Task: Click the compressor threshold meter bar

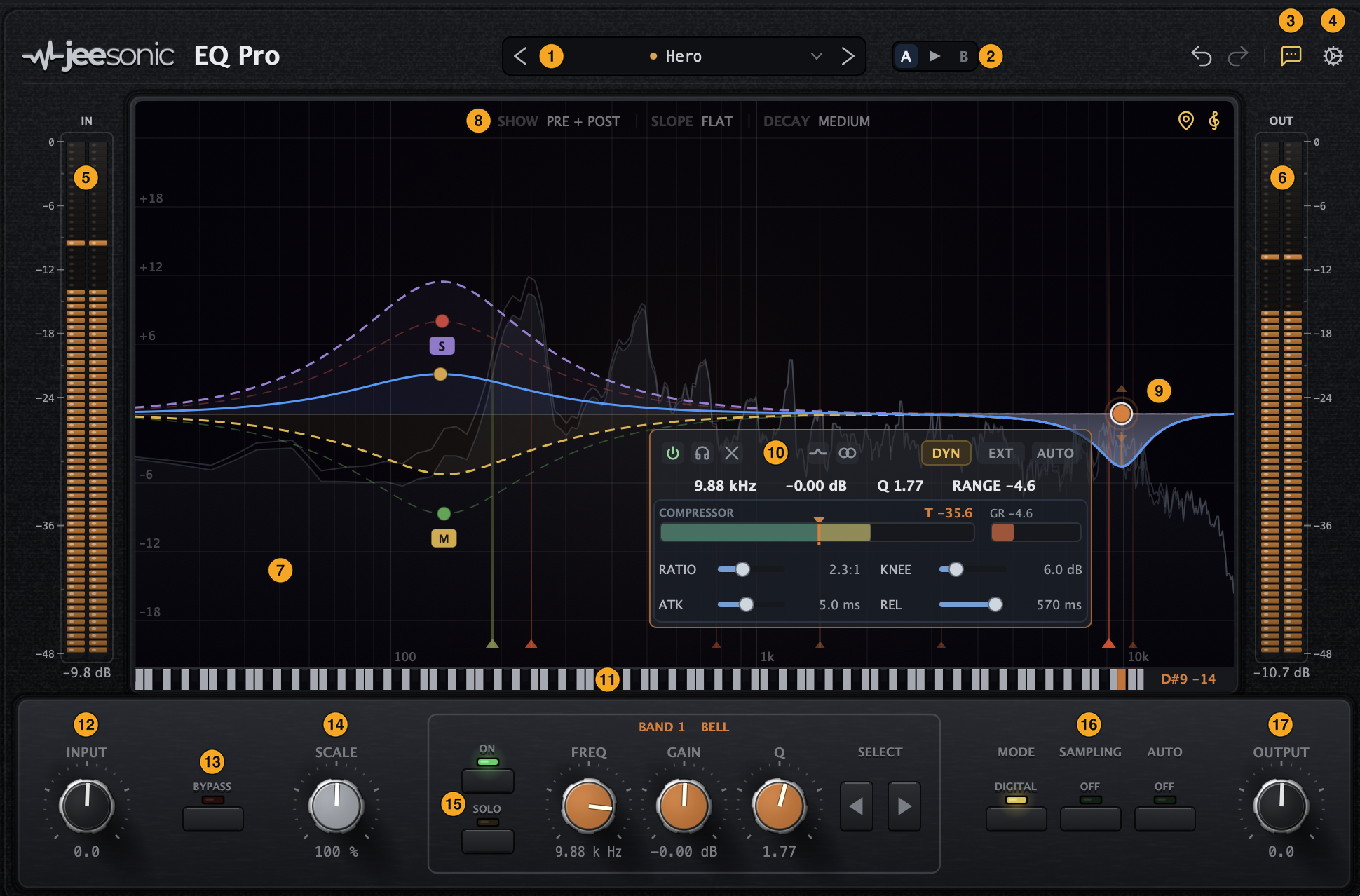Action: (x=817, y=532)
